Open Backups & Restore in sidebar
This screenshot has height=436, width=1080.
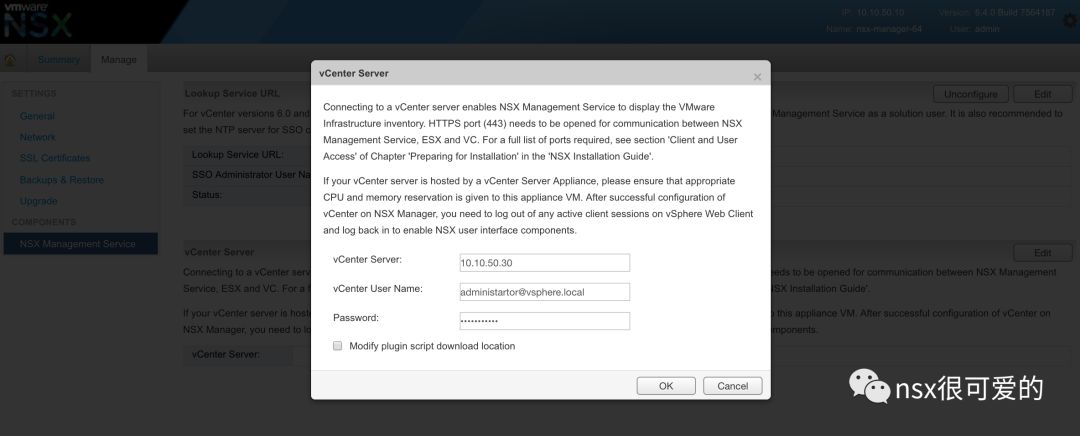point(62,180)
